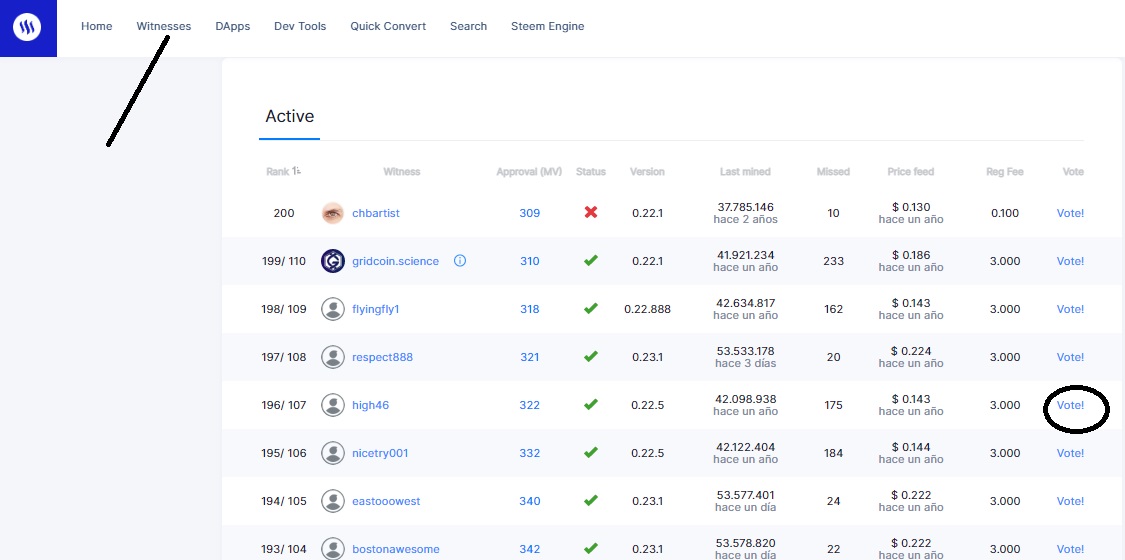Click flyingfly1 default avatar icon
Screen dimensions: 1125x560
(332, 309)
